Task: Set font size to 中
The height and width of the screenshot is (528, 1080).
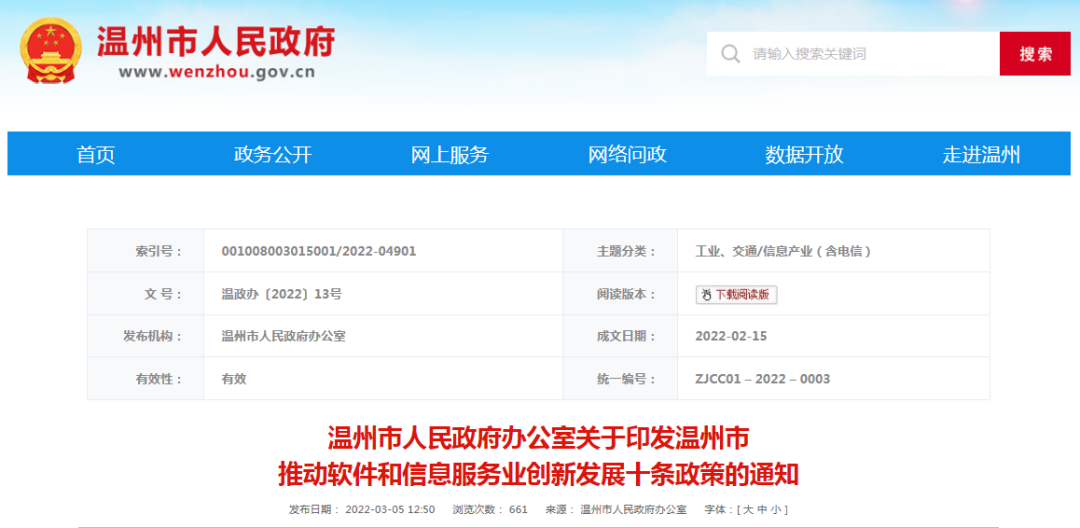Action: point(761,510)
